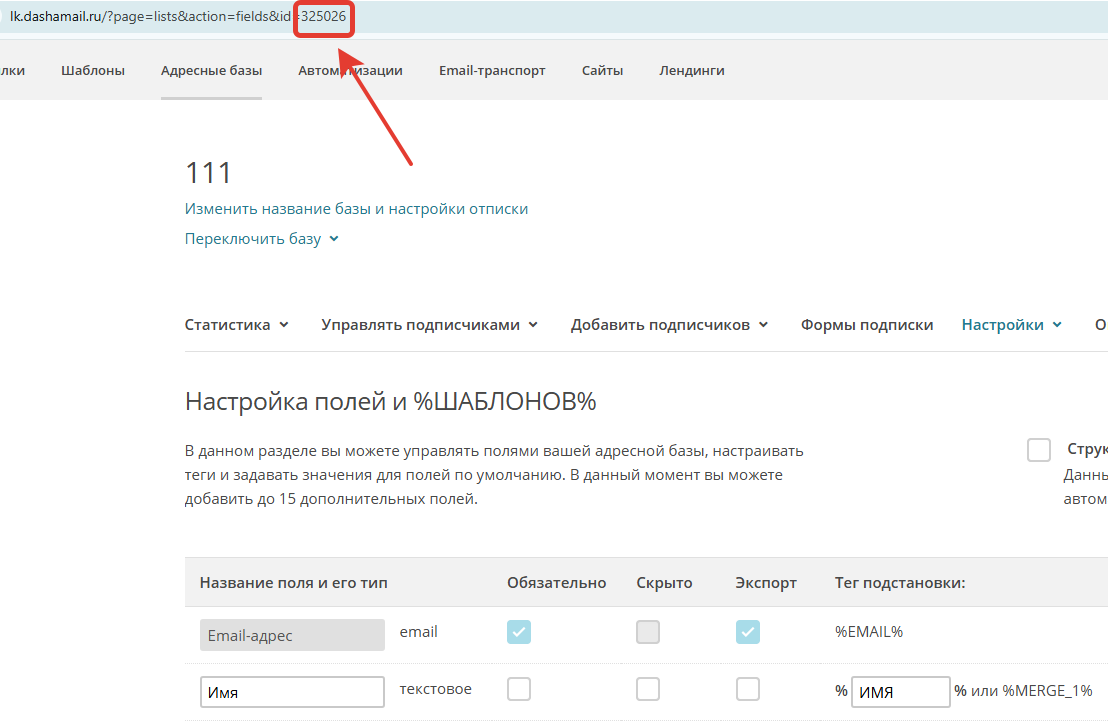Viewport: 1108px width, 728px height.
Task: Open the Формы подписки page
Action: [x=866, y=325]
